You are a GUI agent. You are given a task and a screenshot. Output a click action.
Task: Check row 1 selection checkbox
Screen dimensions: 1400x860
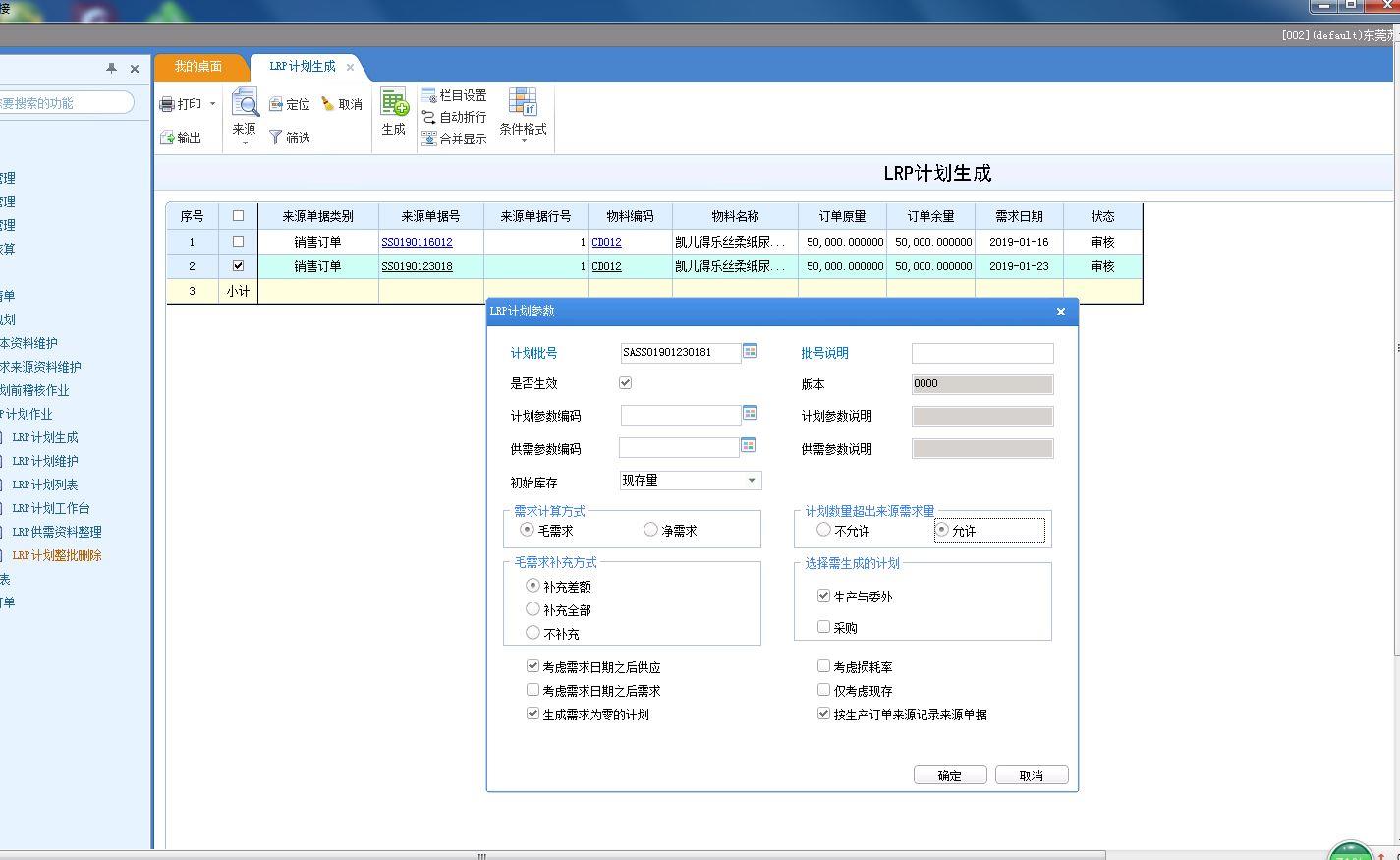pos(238,241)
